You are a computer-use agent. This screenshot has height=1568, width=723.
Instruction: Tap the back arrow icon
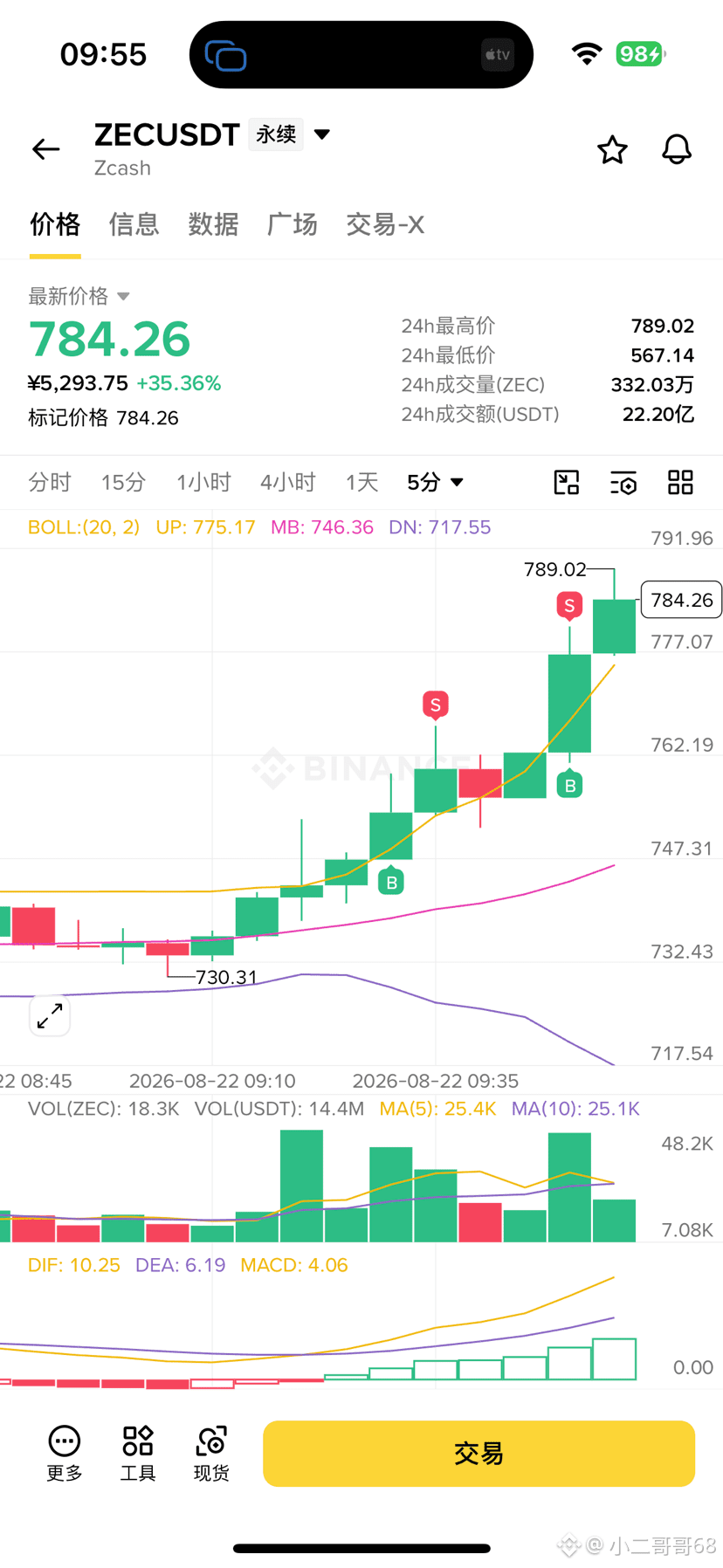(x=46, y=149)
